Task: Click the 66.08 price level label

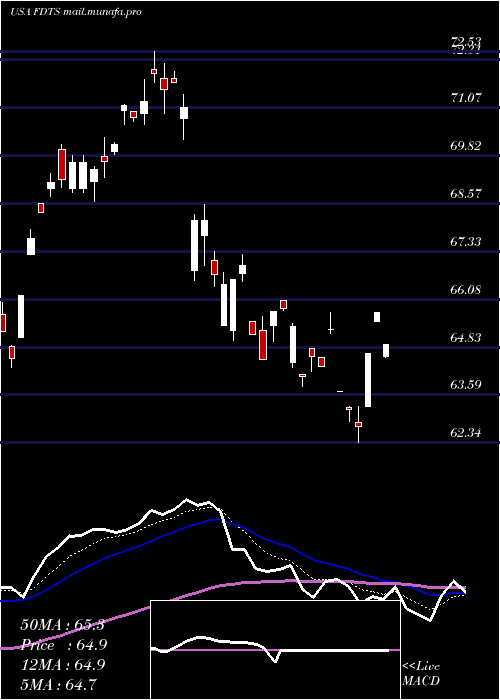Action: [466, 289]
